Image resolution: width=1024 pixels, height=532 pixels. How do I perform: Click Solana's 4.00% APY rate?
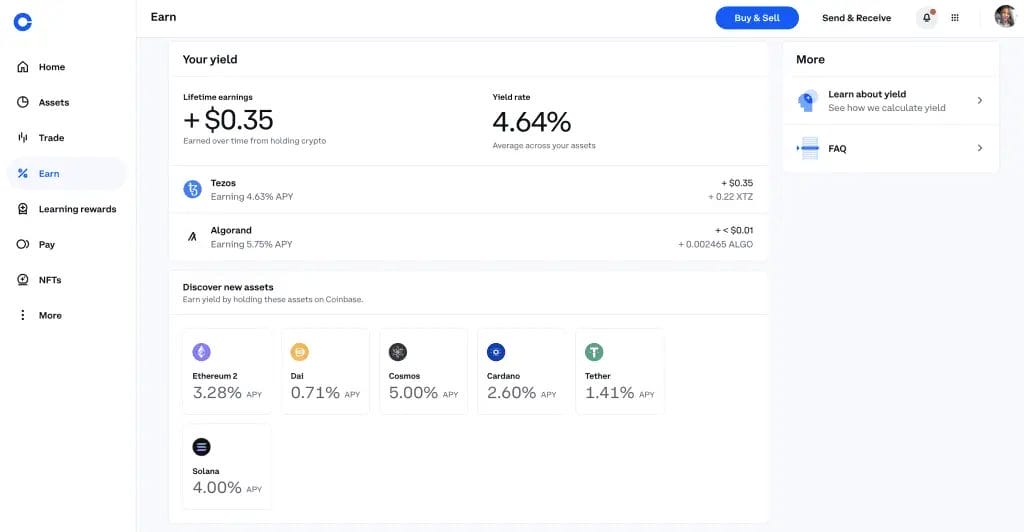click(x=227, y=488)
